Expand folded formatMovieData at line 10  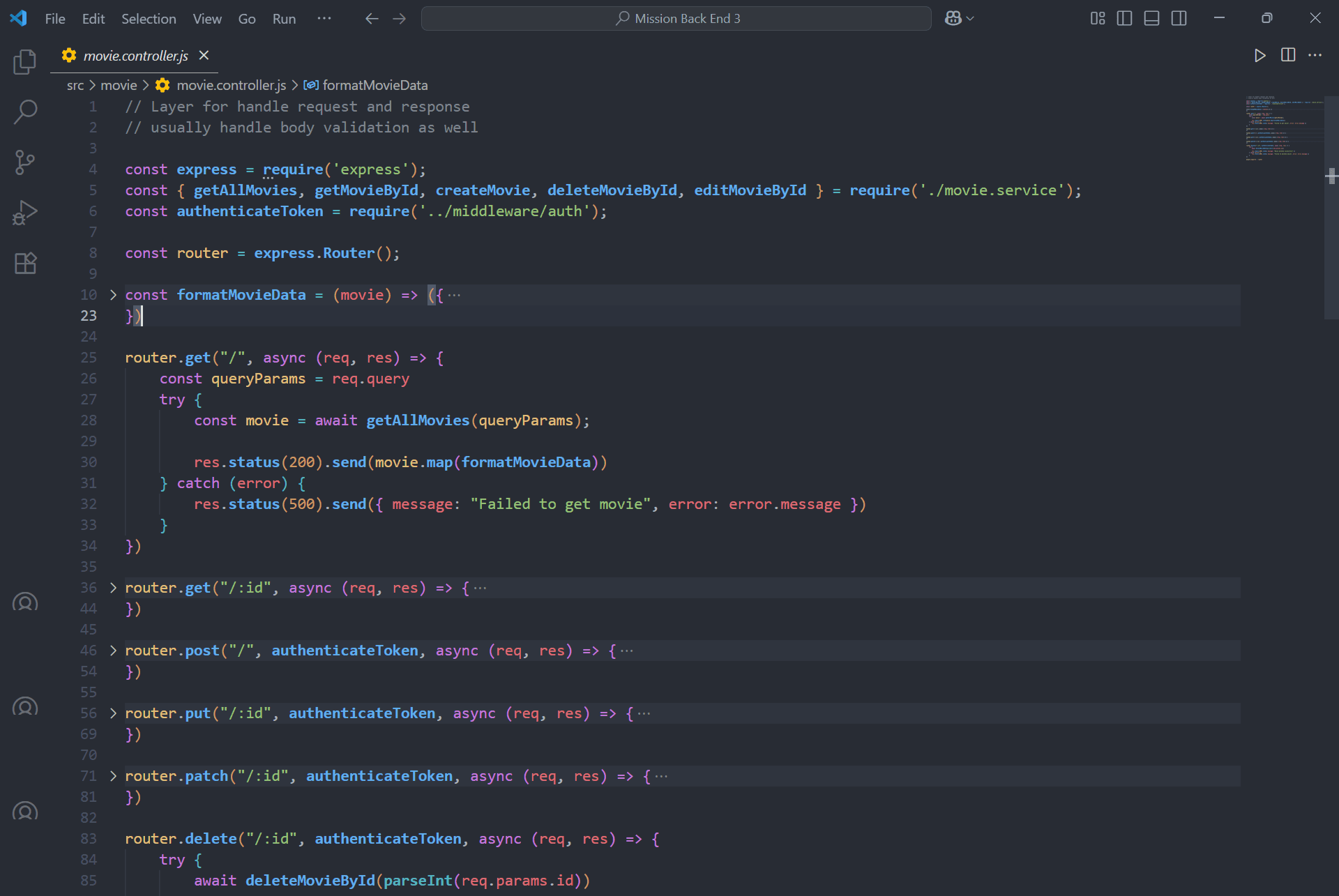point(113,295)
